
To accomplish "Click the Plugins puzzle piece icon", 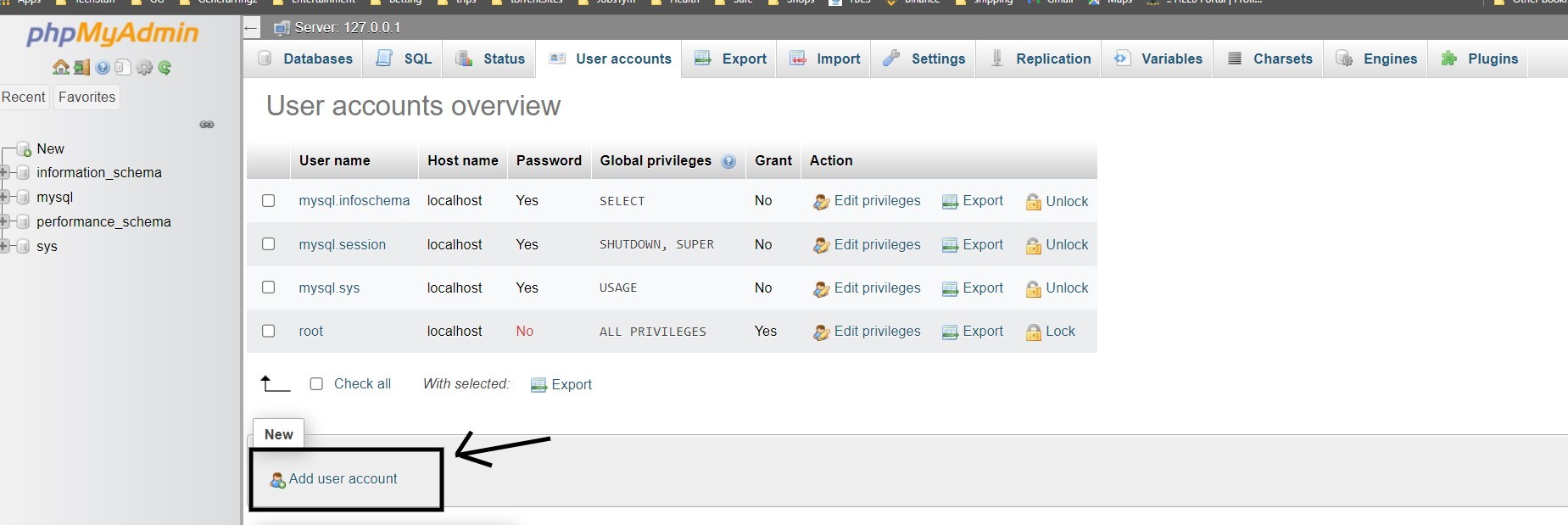I will (x=1449, y=59).
